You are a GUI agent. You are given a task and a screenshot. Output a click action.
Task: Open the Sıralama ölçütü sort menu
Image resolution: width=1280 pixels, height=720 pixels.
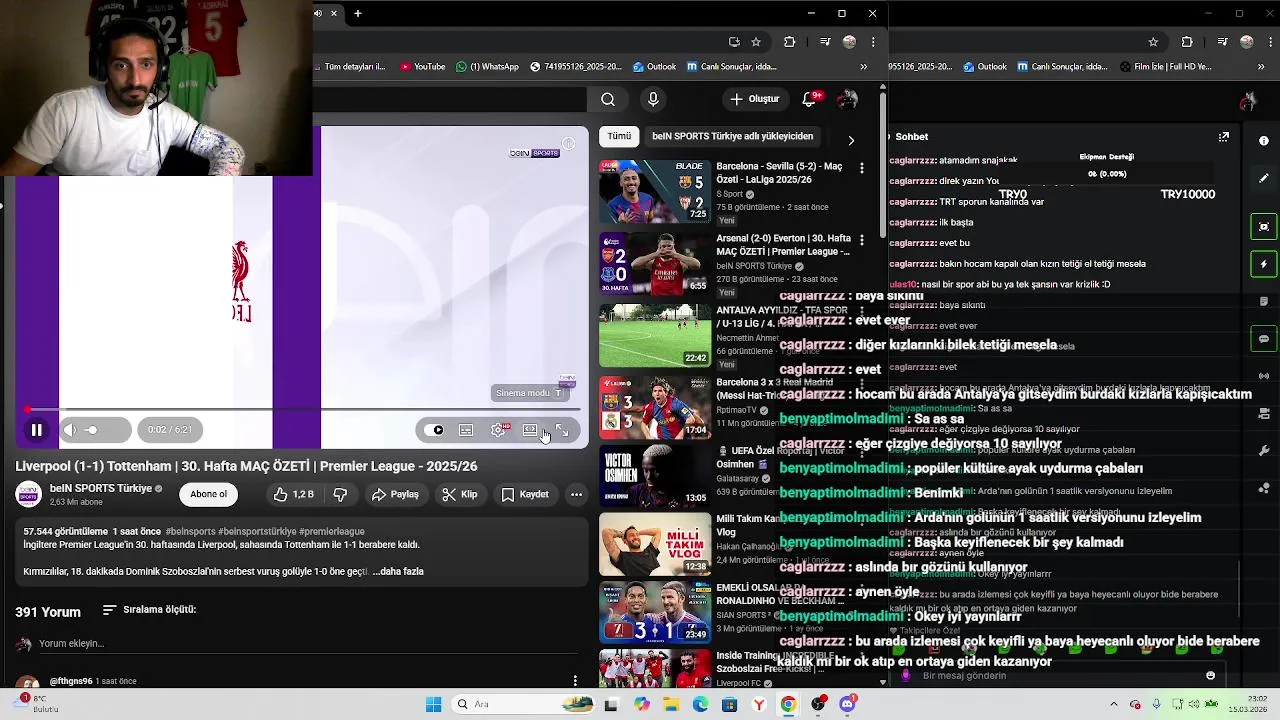tap(149, 610)
